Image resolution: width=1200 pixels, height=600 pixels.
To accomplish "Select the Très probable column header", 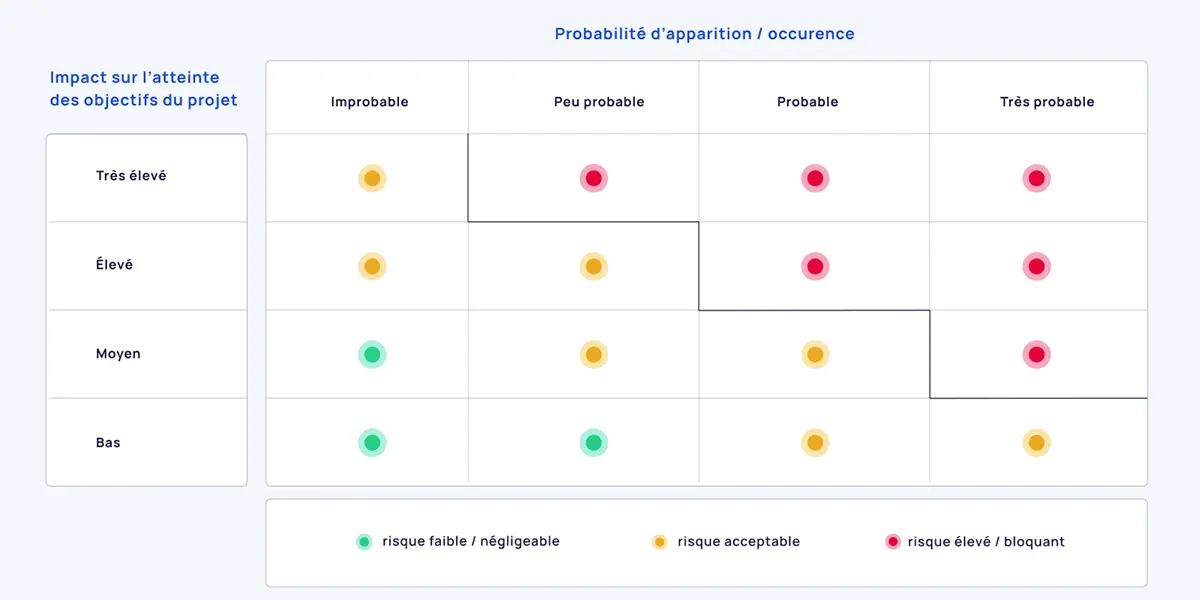I will (1047, 102).
